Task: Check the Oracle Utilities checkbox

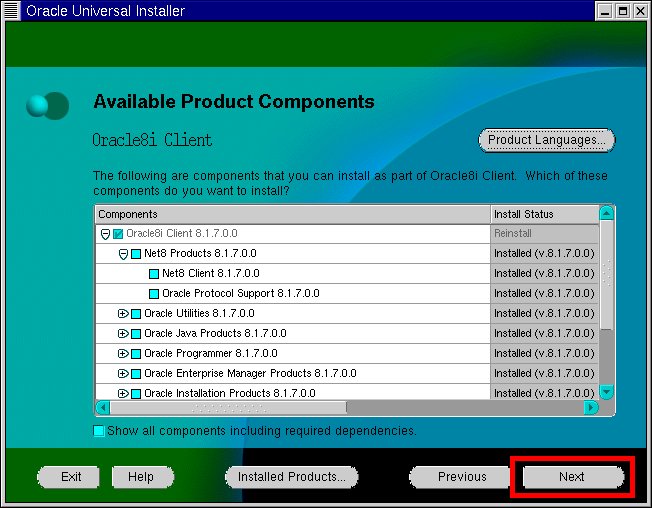Action: click(136, 314)
